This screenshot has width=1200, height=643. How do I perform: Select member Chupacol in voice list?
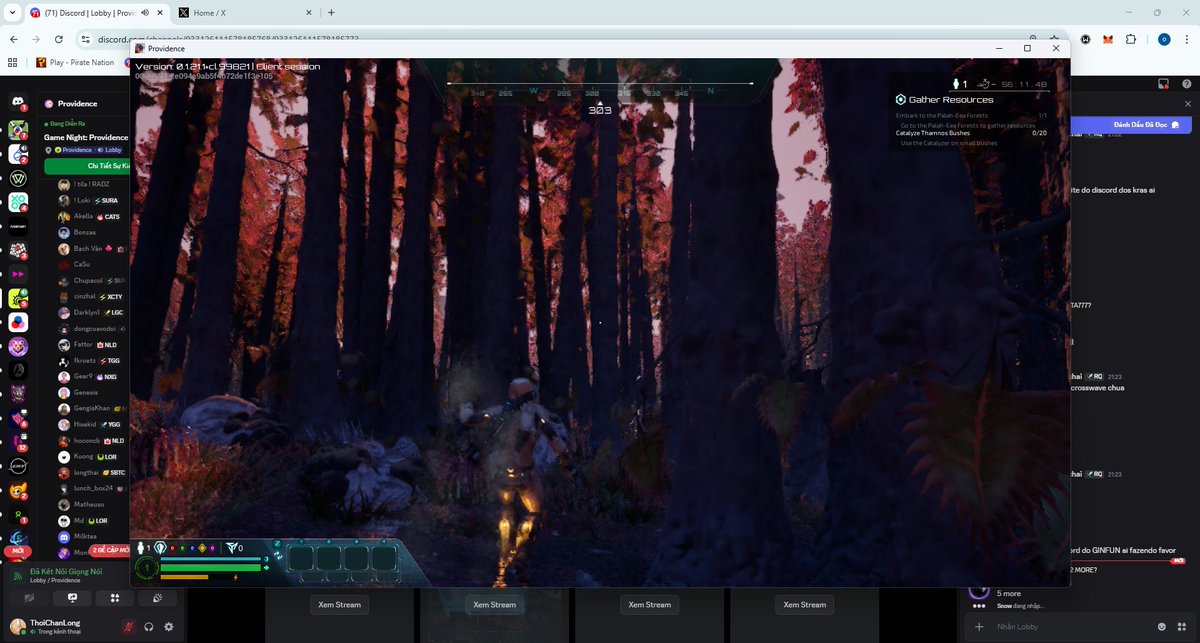coord(92,280)
